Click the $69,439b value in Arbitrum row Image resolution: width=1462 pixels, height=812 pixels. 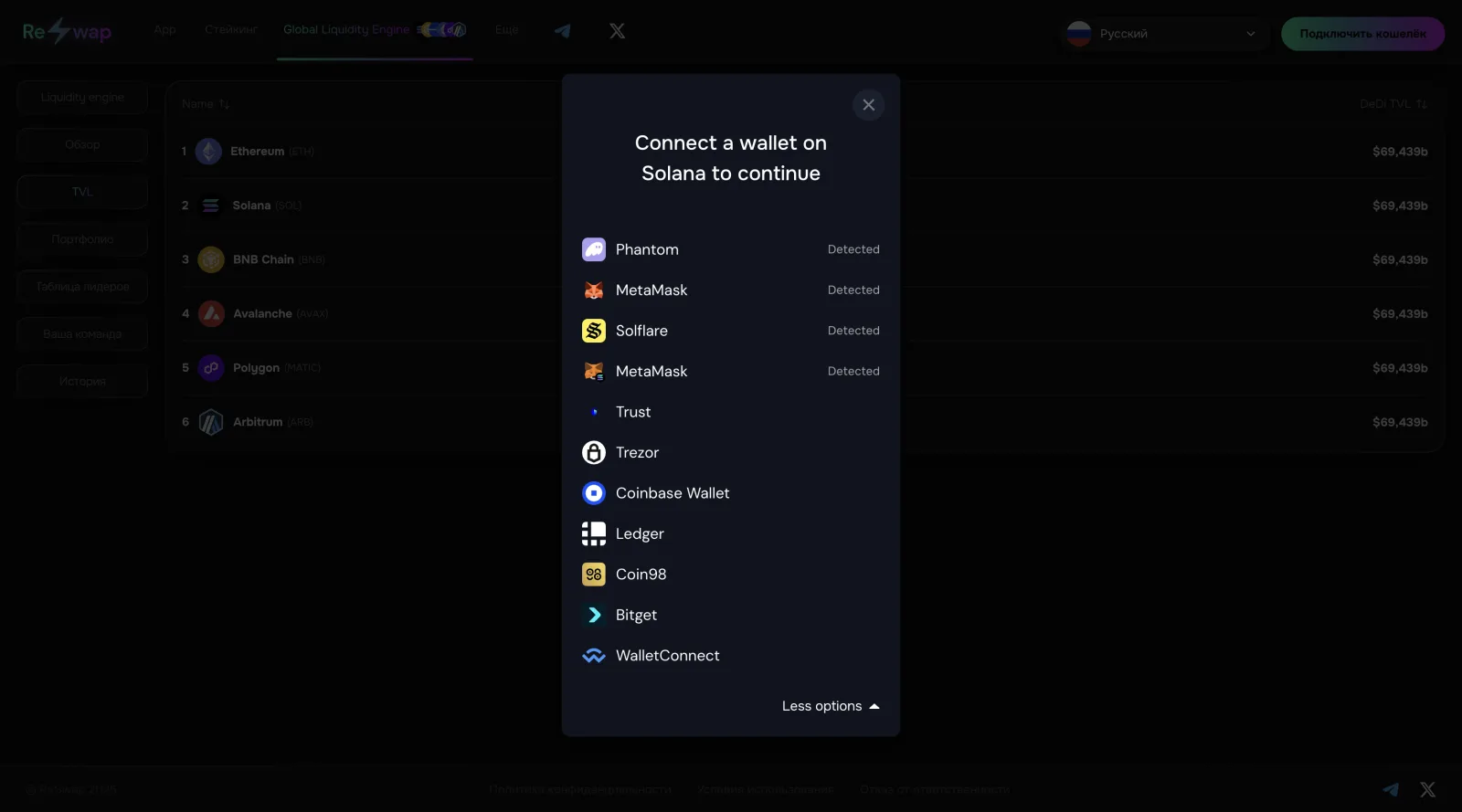click(1400, 422)
